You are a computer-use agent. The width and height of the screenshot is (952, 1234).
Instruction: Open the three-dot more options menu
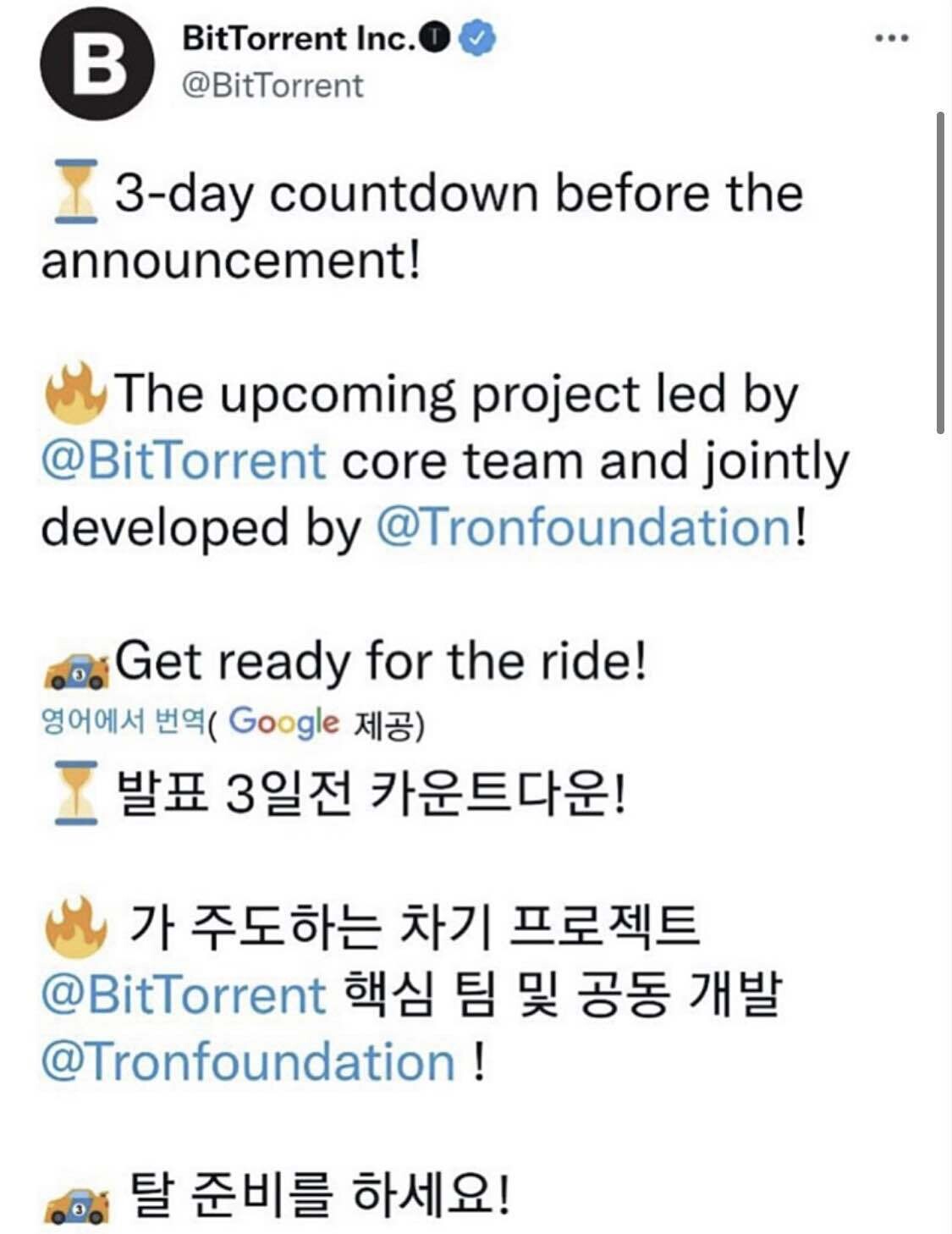[x=891, y=39]
